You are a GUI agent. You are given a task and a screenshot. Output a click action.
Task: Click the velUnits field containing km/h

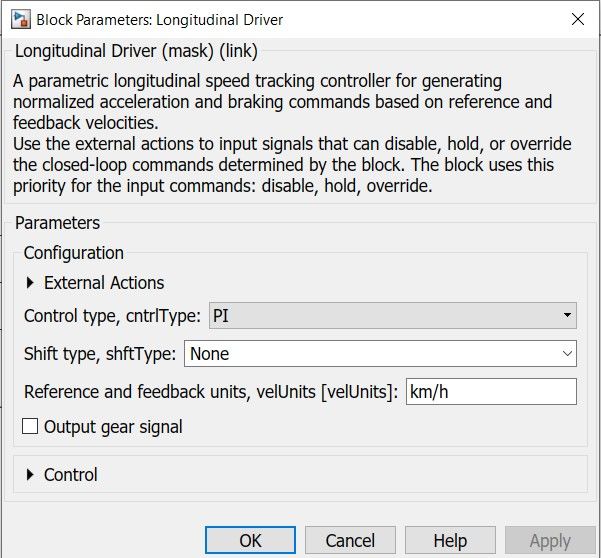[490, 391]
